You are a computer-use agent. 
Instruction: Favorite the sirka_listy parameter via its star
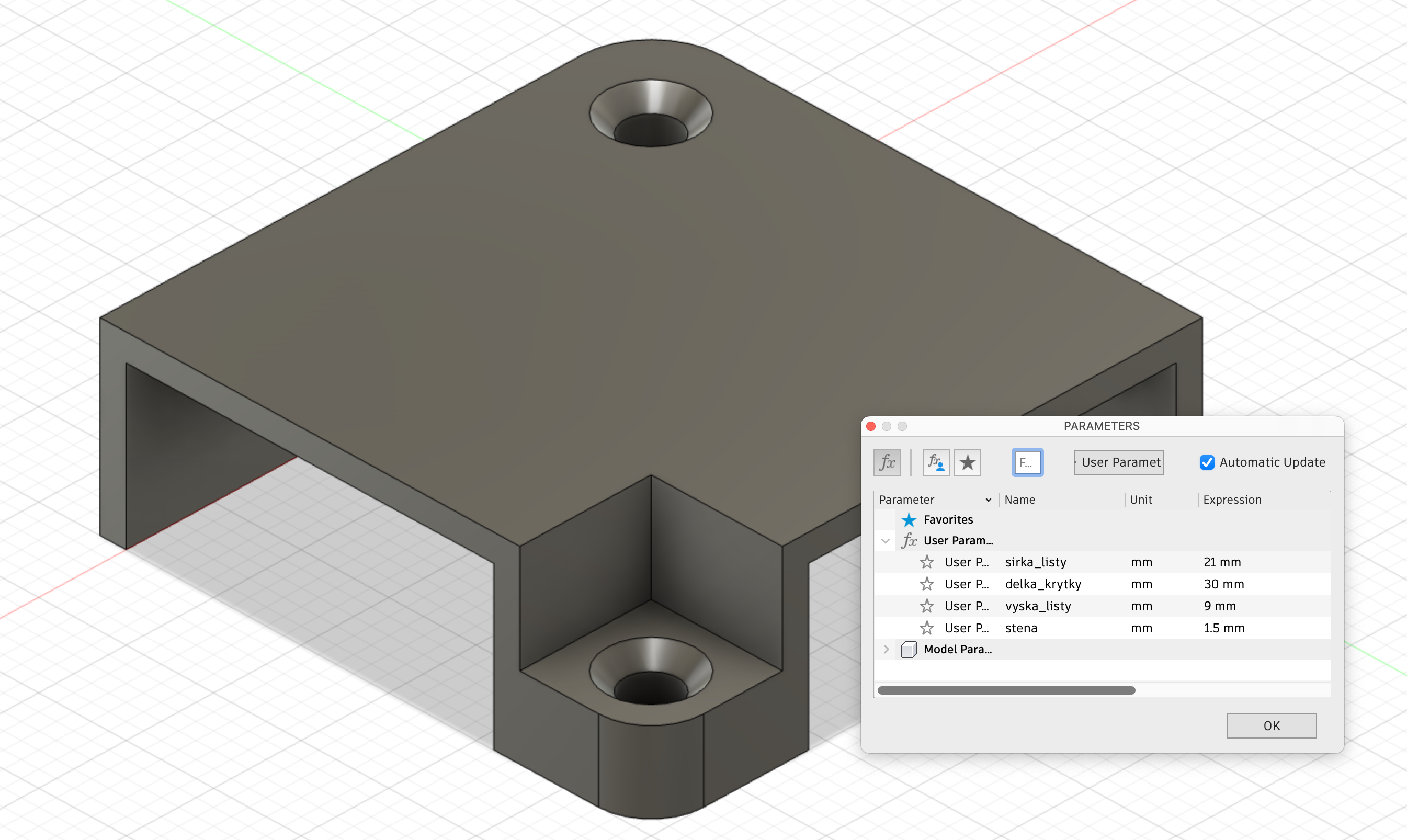(x=927, y=562)
